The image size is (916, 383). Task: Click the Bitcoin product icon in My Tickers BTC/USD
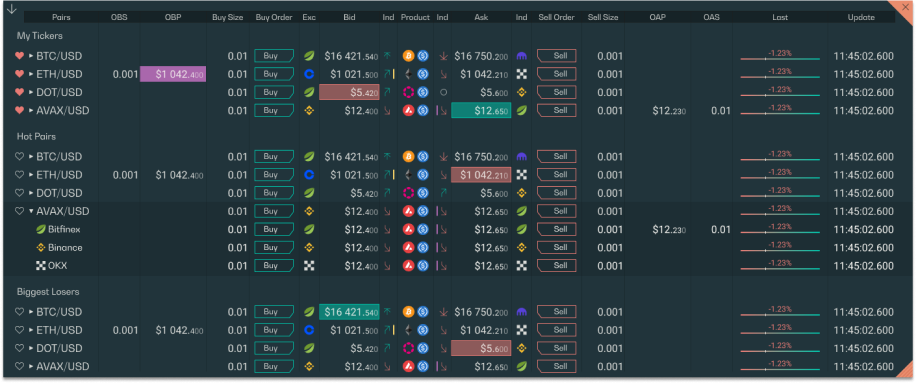(x=408, y=57)
